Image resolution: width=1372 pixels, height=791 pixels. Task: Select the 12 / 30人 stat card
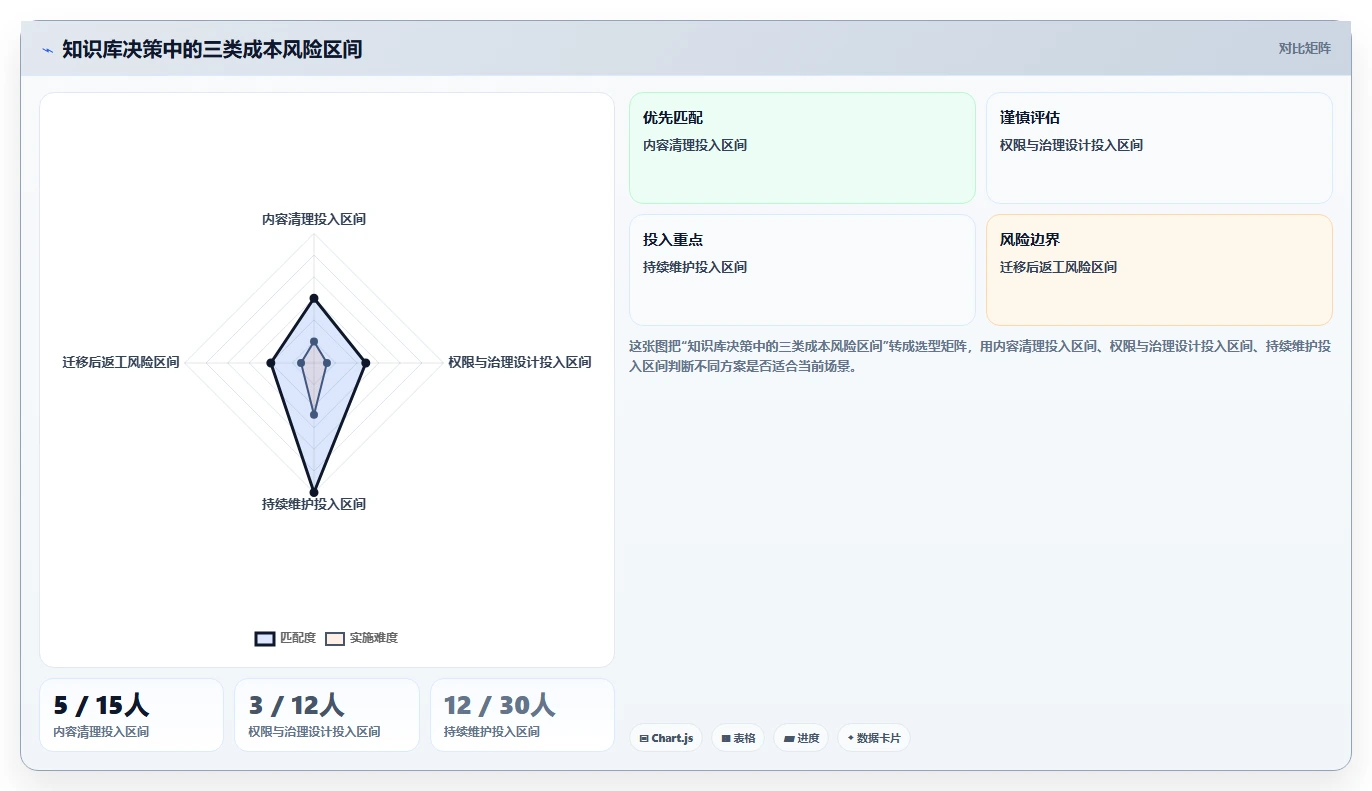pos(522,715)
